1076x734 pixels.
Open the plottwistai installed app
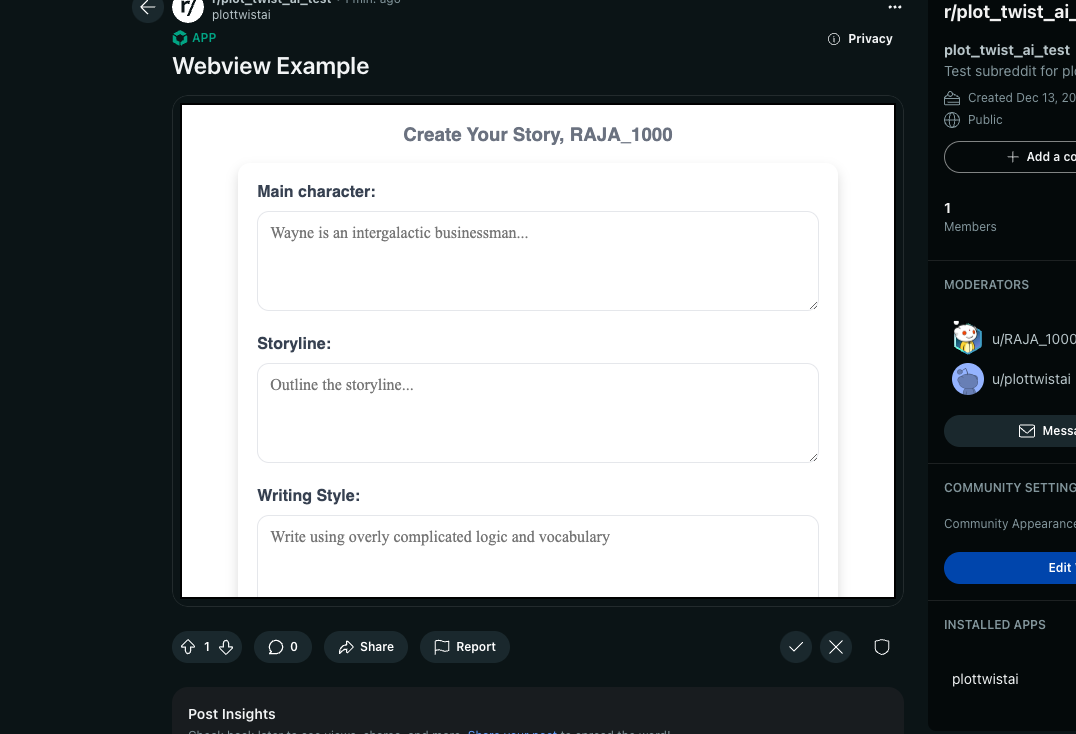[x=985, y=679]
